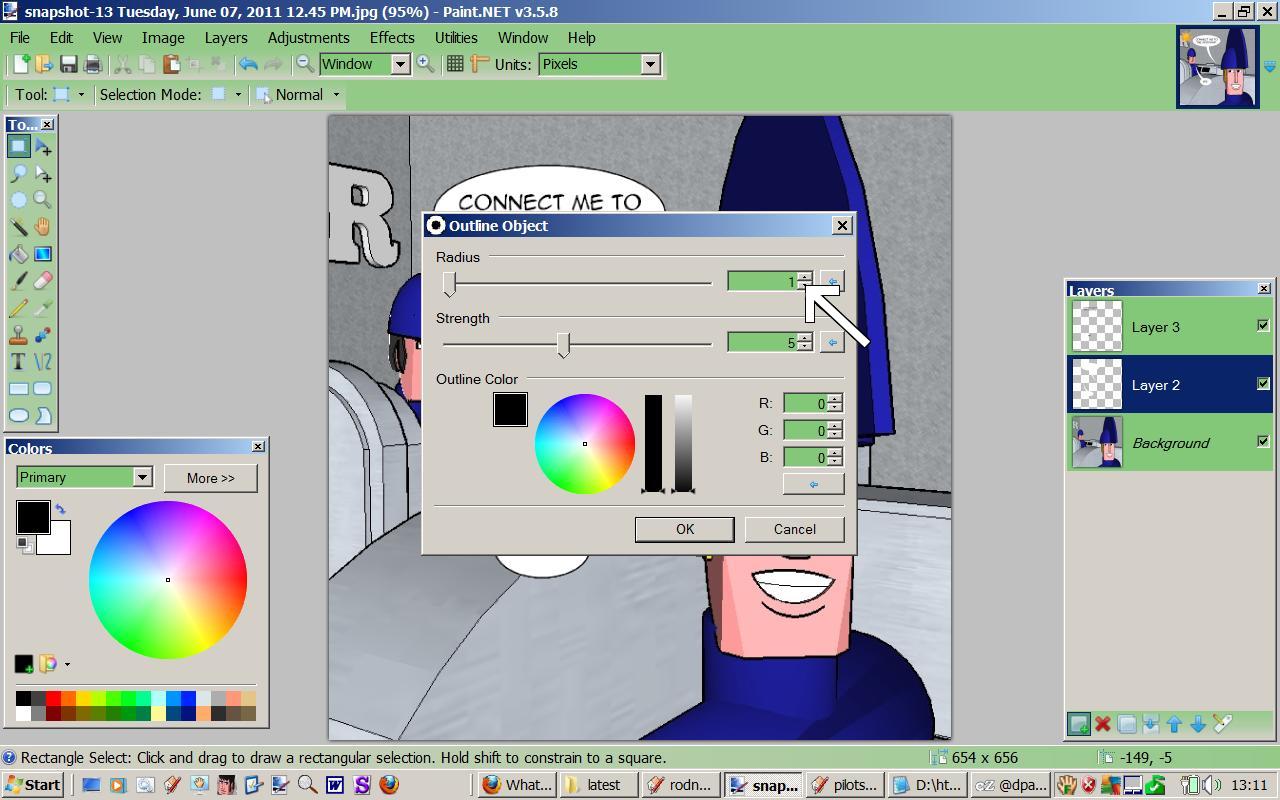Open the Adjustments menu
This screenshot has height=800, width=1280.
coord(308,37)
